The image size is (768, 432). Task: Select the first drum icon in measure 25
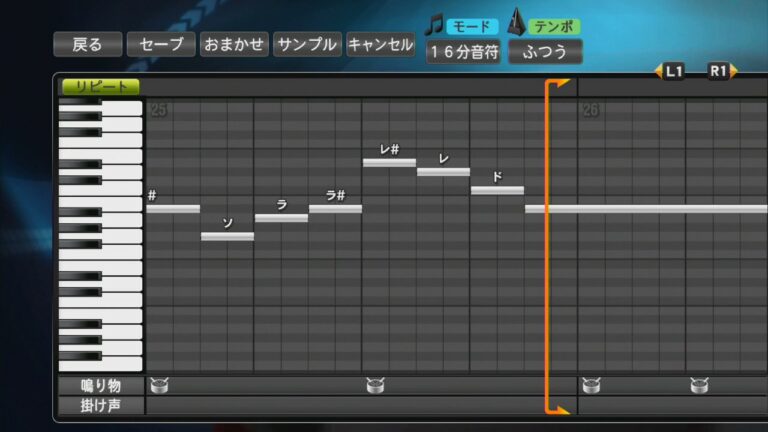(158, 384)
